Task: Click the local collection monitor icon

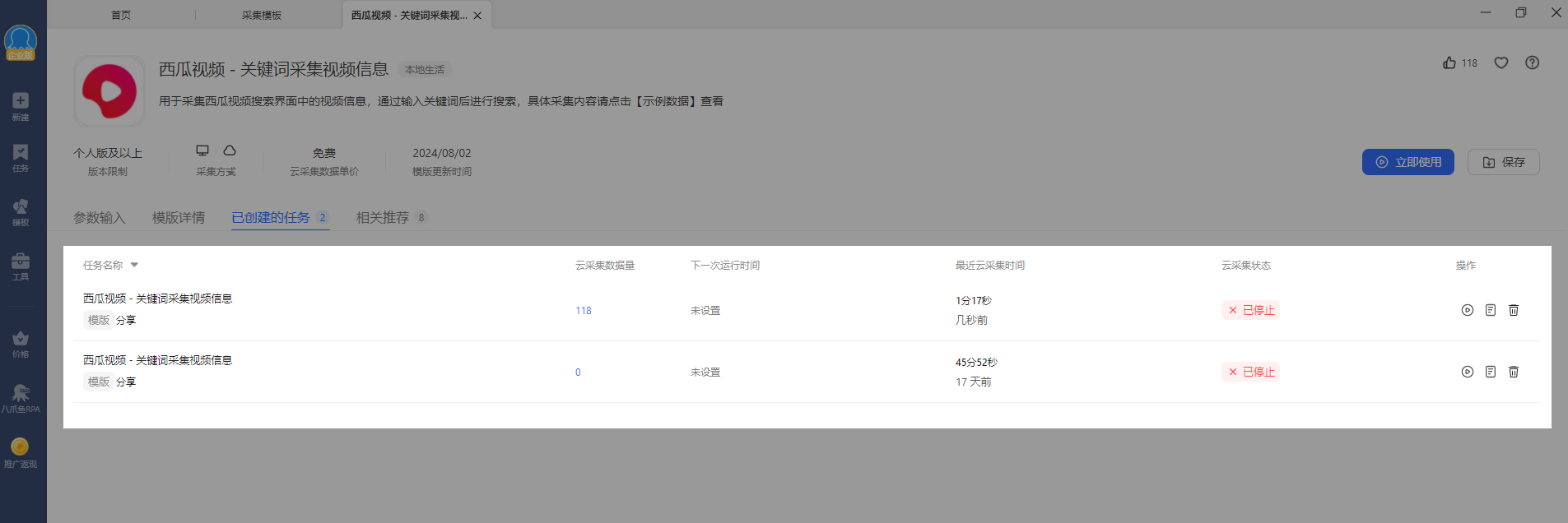Action: click(202, 150)
